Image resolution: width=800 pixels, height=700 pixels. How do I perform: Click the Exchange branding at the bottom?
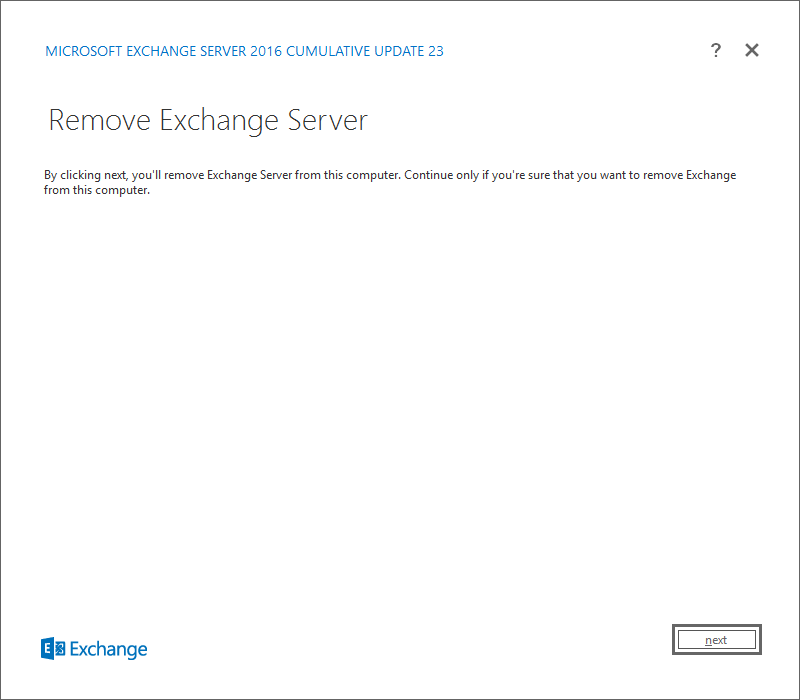94,648
